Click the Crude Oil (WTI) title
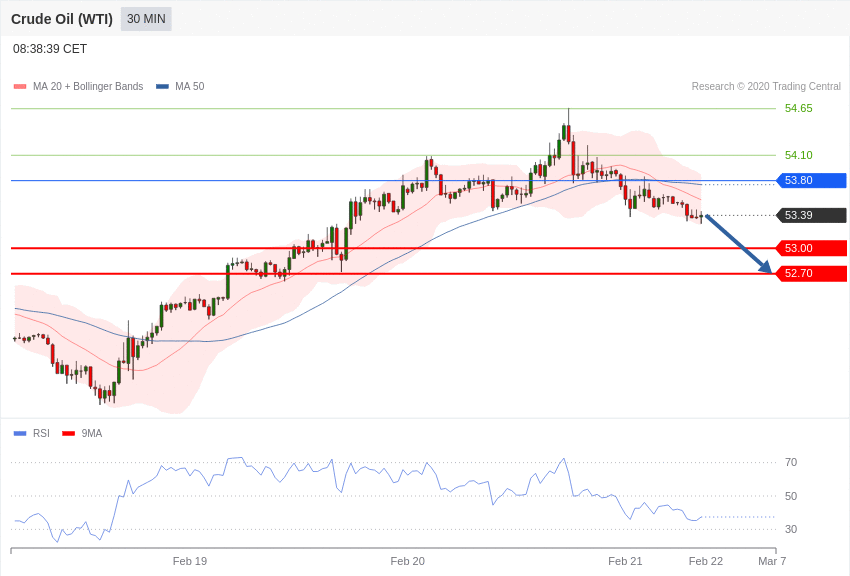 [62, 19]
